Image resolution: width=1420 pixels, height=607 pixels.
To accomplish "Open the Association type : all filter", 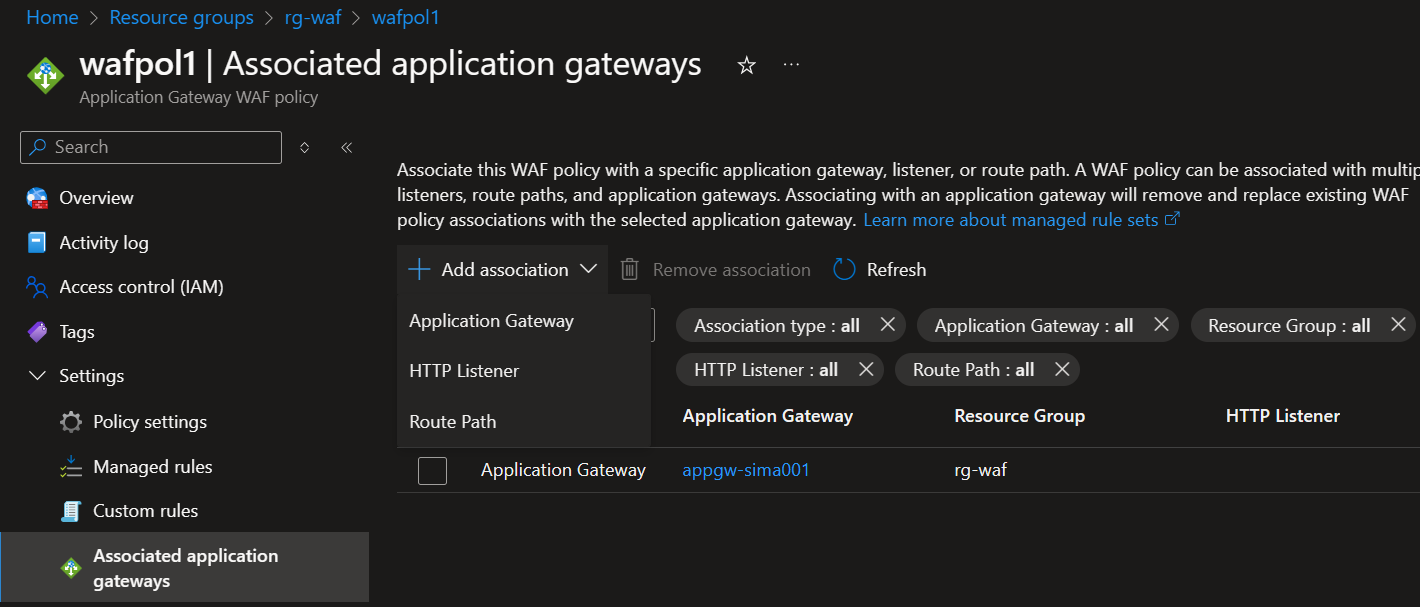I will tap(777, 326).
